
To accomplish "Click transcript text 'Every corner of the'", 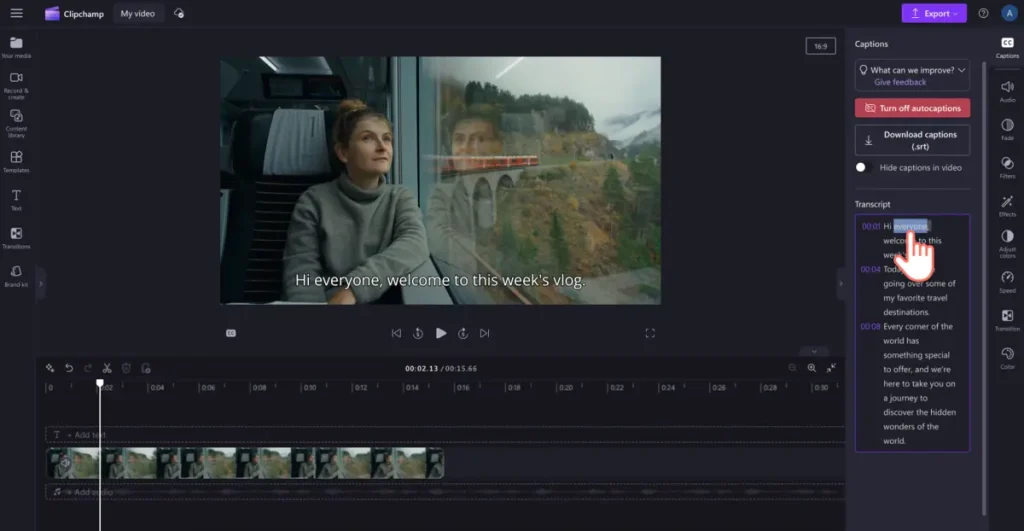I will tap(918, 327).
